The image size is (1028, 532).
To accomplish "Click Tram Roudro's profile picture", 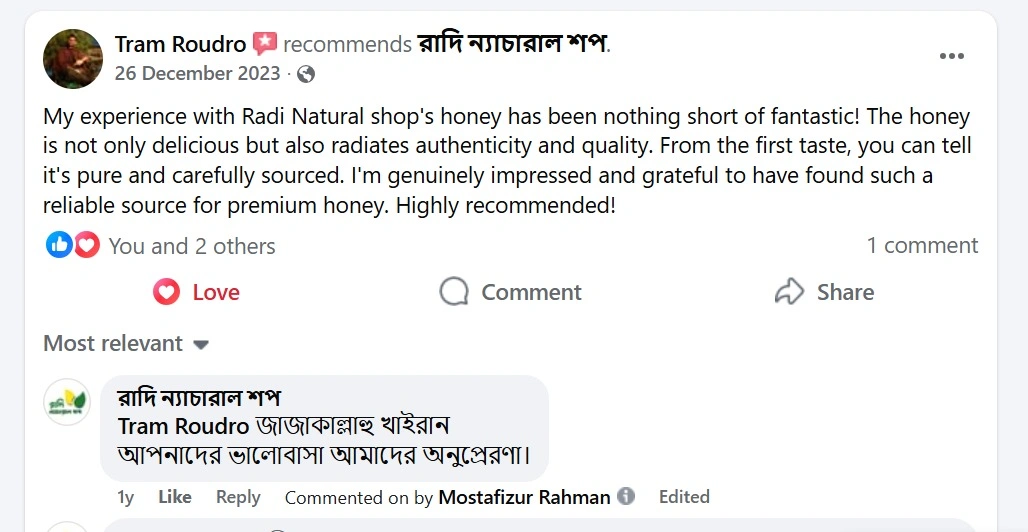I will tap(73, 58).
